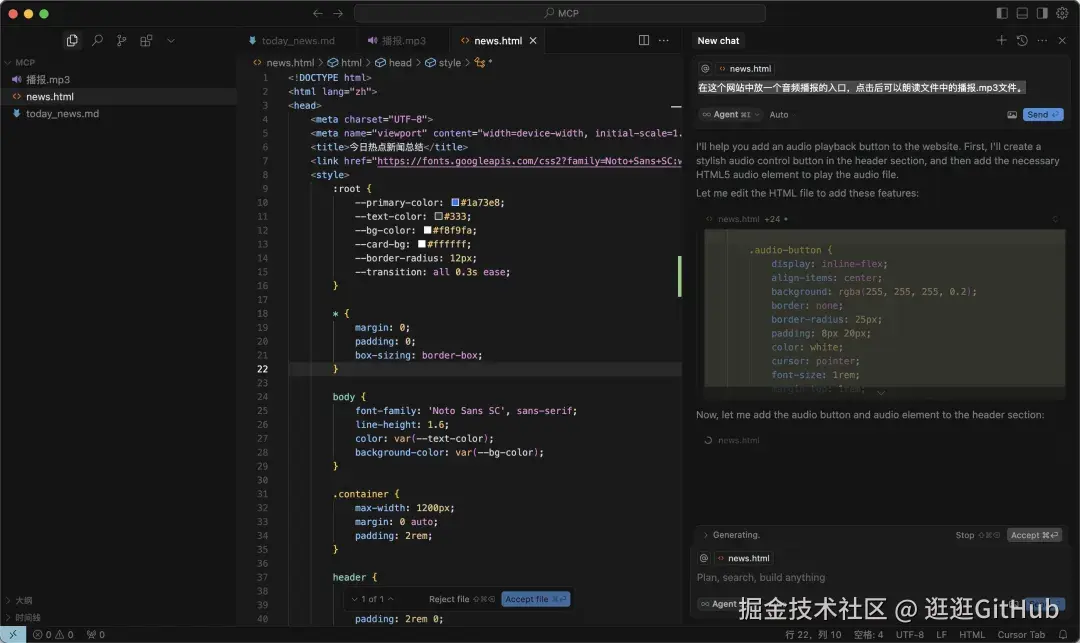This screenshot has width=1080, height=643.
Task: Open the Explorer files icon
Action: pyautogui.click(x=72, y=41)
